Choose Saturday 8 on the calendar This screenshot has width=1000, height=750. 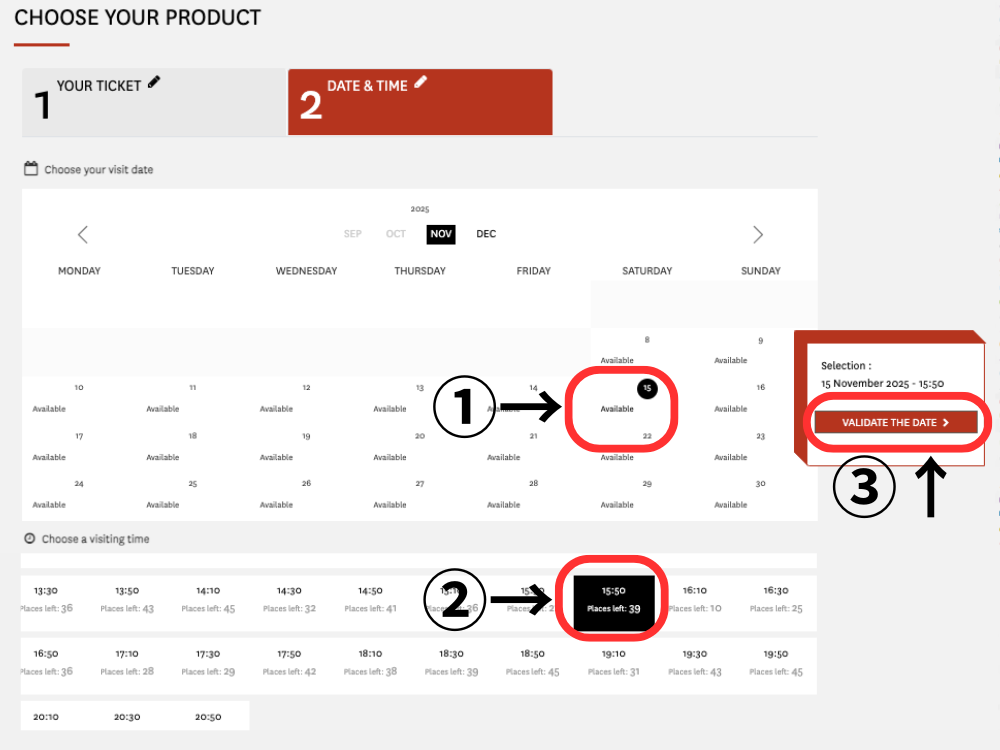pos(646,349)
